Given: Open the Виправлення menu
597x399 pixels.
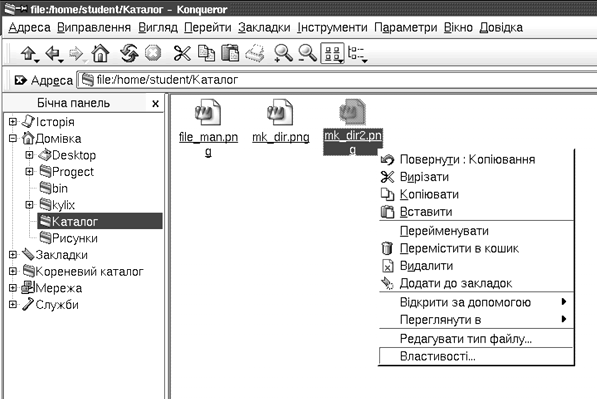Looking at the screenshot, I should 94,27.
